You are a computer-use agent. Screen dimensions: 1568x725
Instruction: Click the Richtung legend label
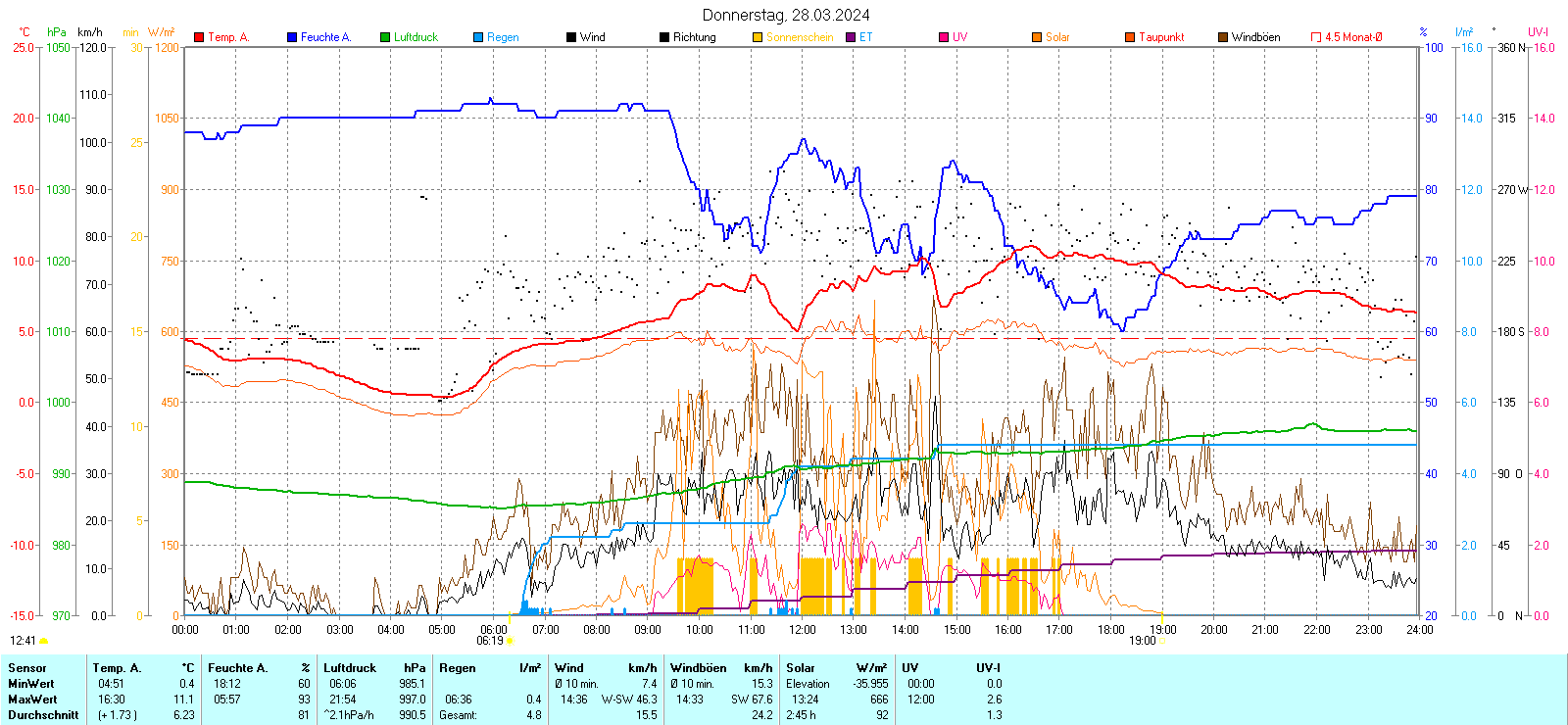pos(694,37)
